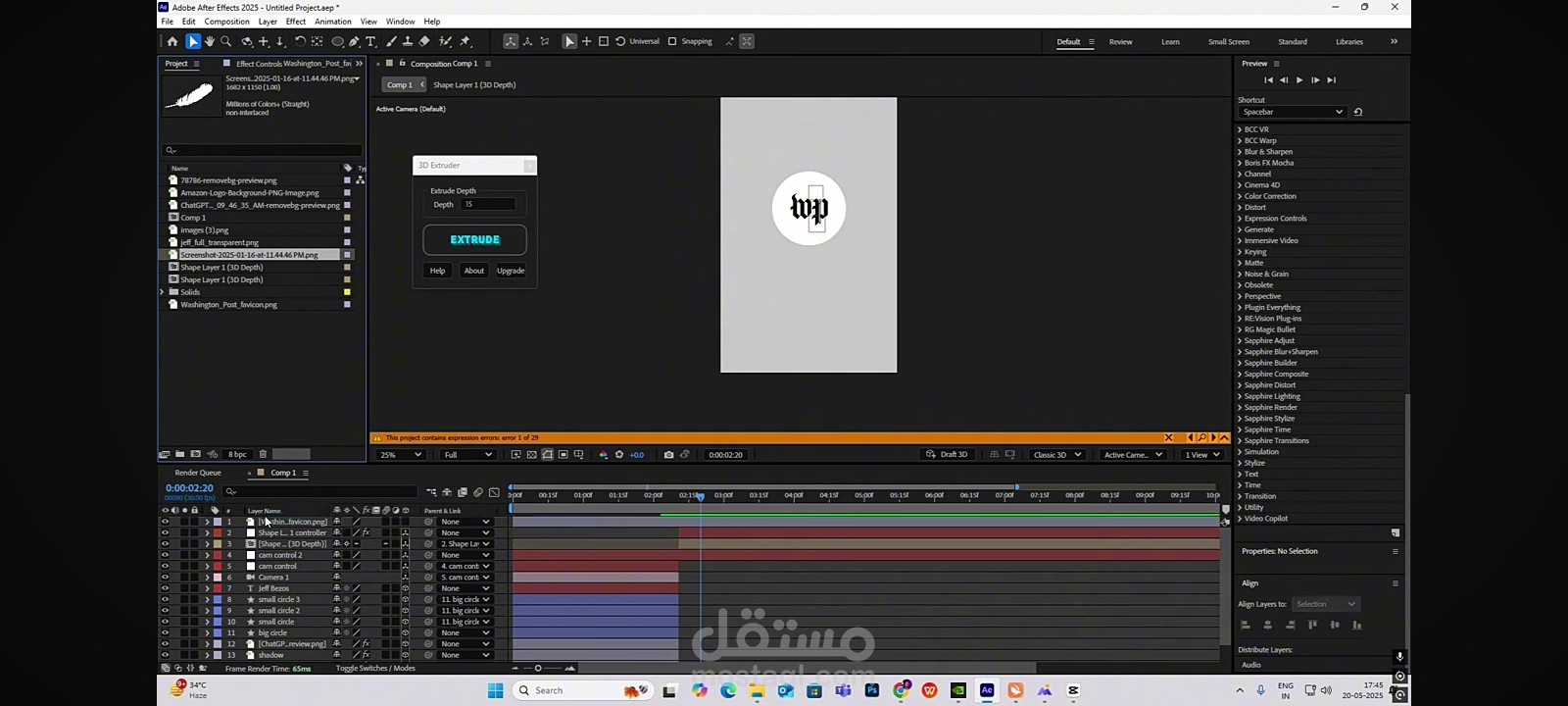Screen dimensions: 1568x706
Task: Open the magnification 25% dropdown
Action: pyautogui.click(x=401, y=455)
